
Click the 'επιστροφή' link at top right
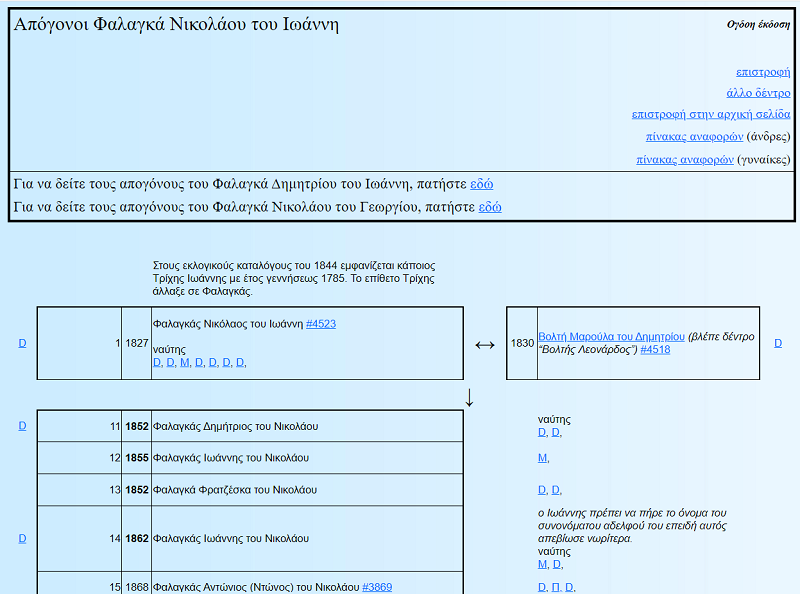(762, 72)
